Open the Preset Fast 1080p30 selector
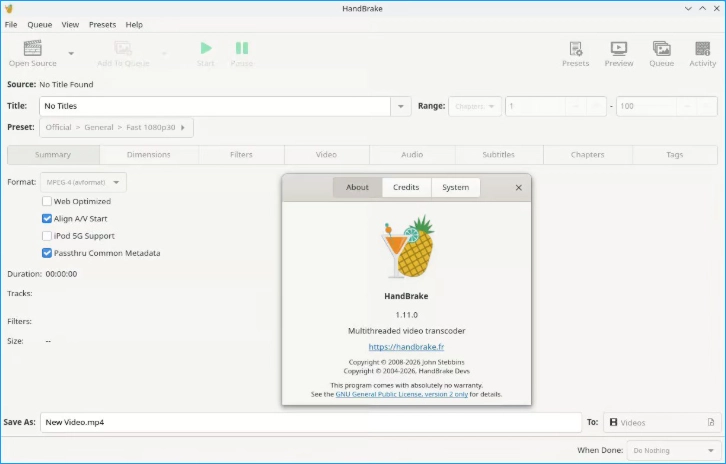 click(x=116, y=127)
